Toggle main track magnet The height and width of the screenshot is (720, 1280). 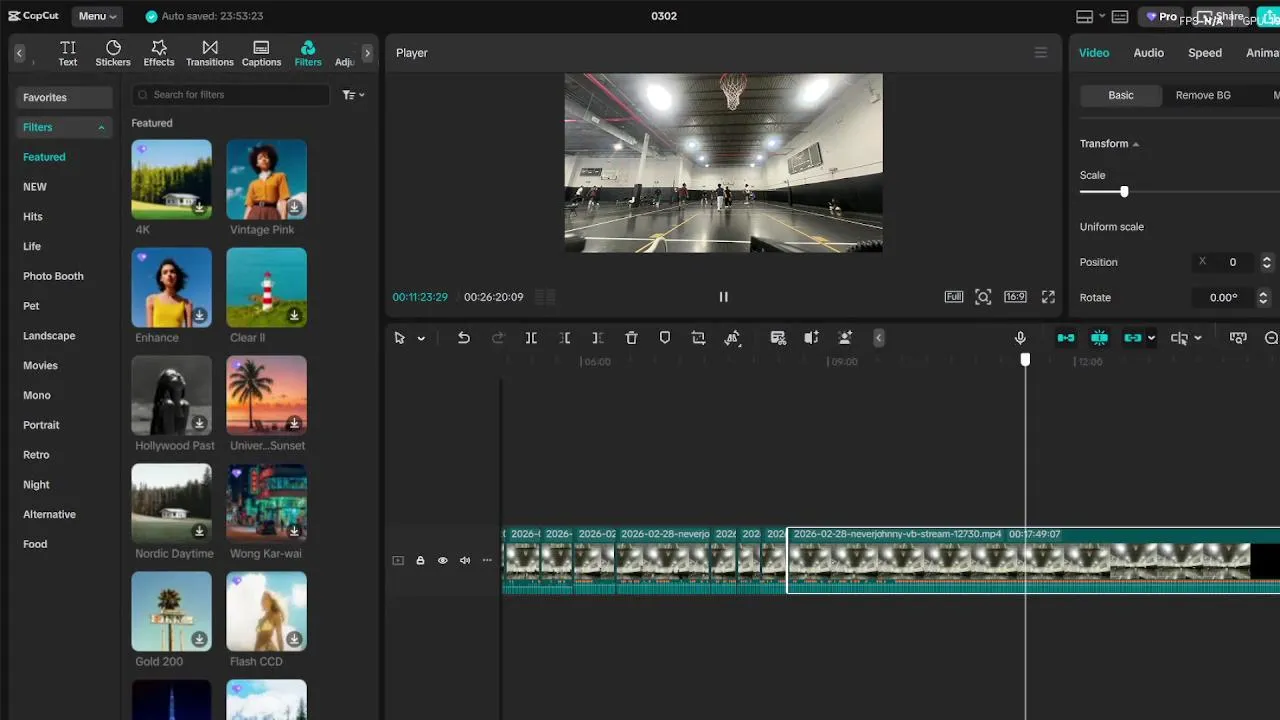point(1066,338)
